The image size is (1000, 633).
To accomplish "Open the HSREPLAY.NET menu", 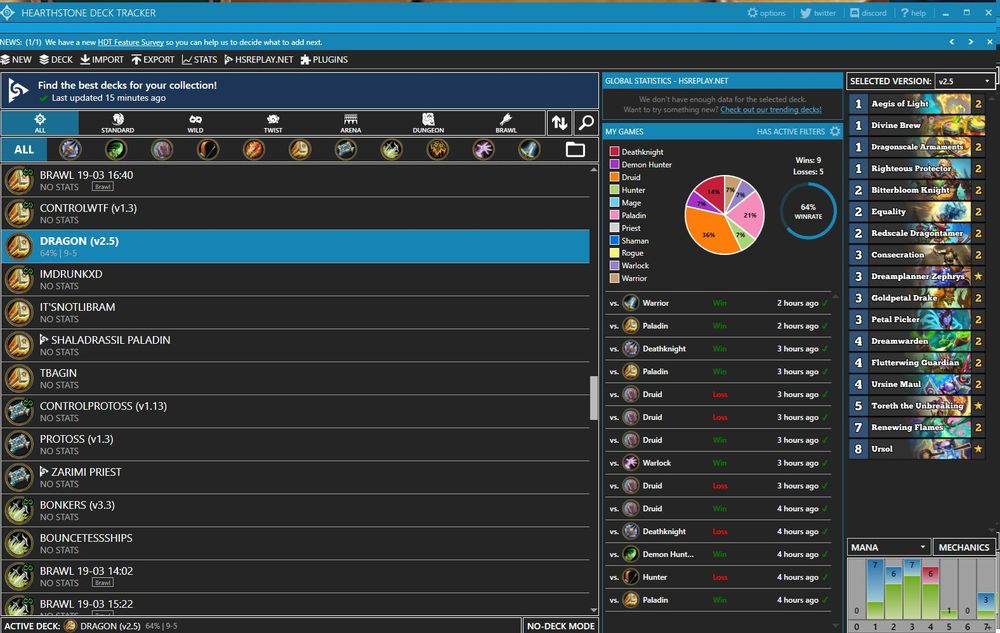I will click(259, 59).
